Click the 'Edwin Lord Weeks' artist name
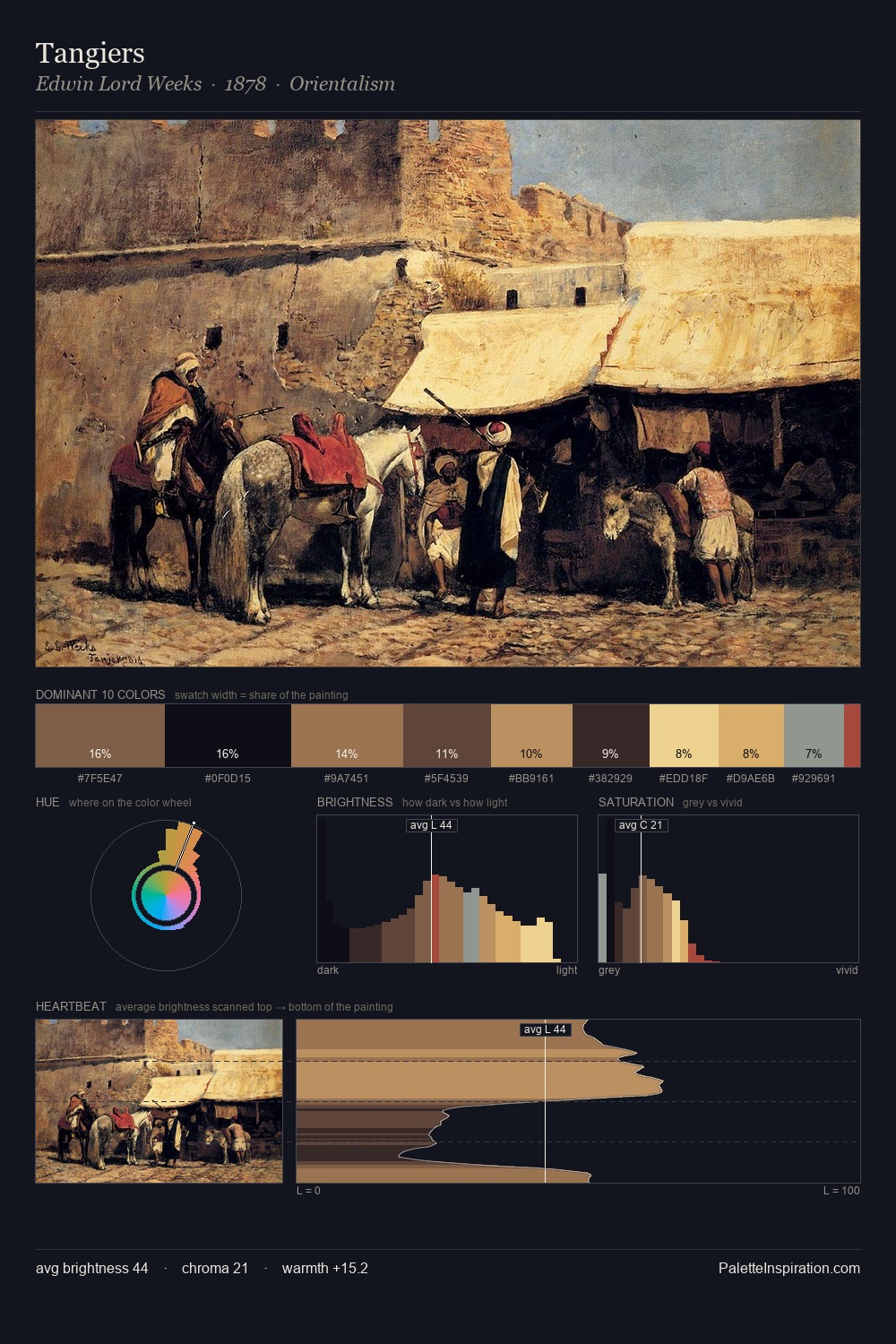This screenshot has height=1344, width=896. 118,83
